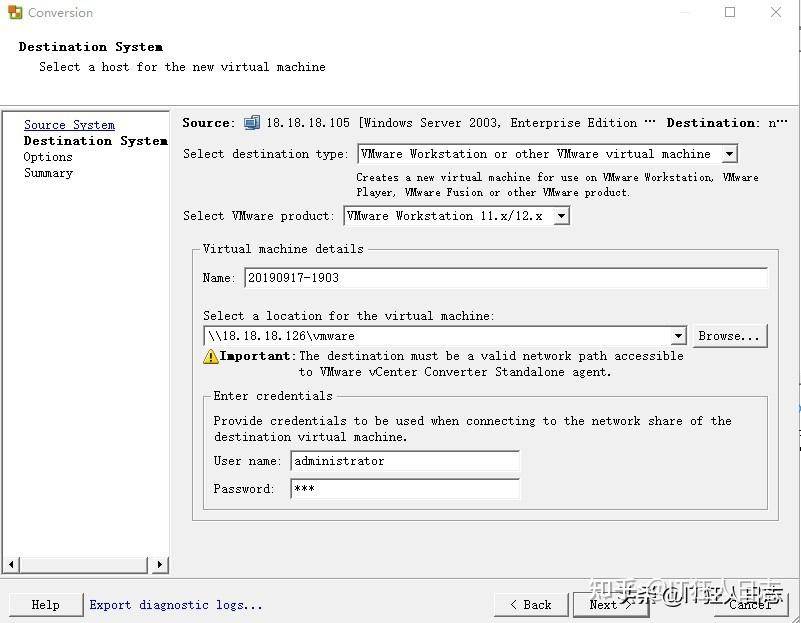The width and height of the screenshot is (801, 623).
Task: Click the virtual machine Name field
Action: click(506, 278)
